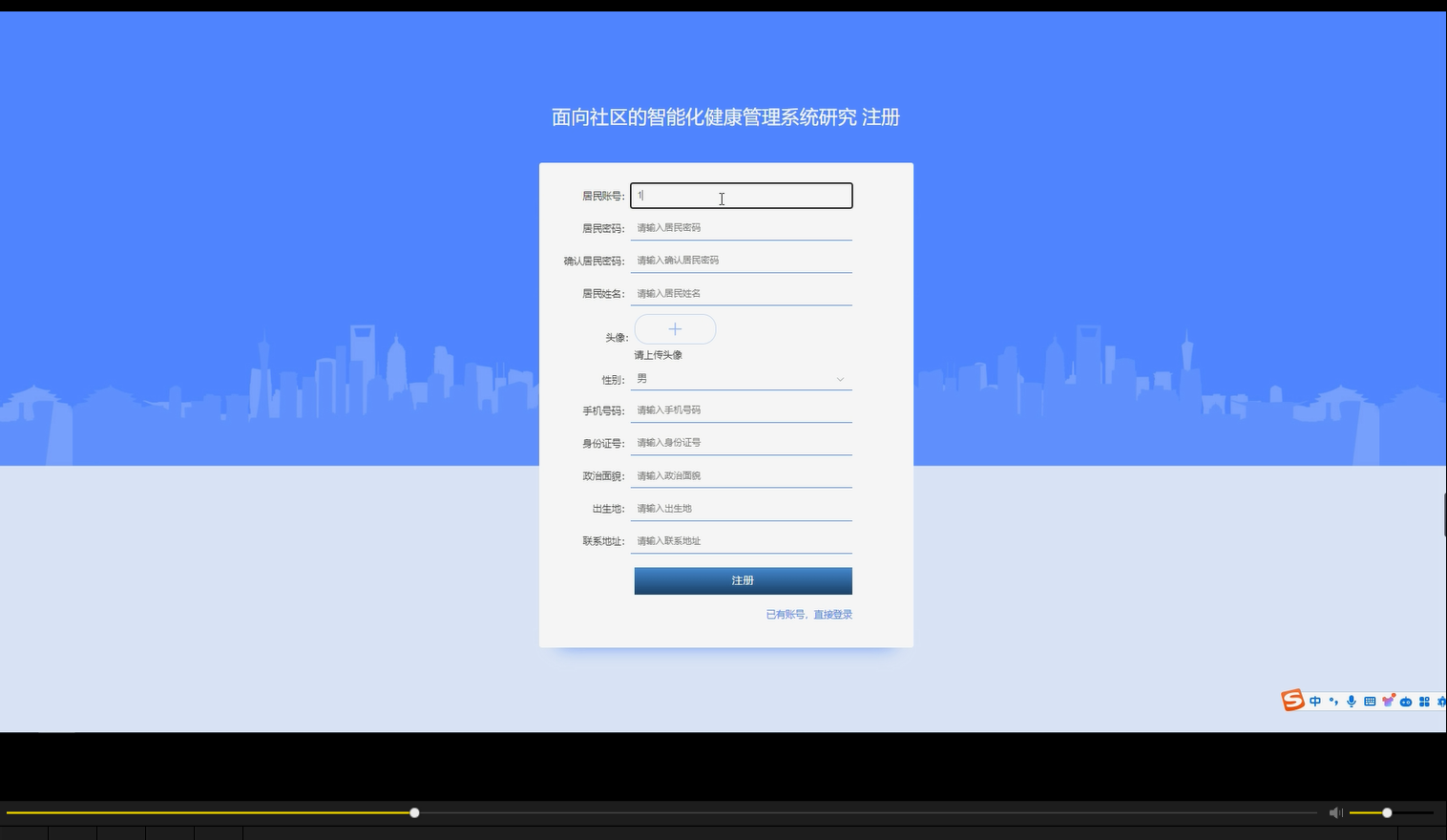Image resolution: width=1447 pixels, height=840 pixels.
Task: Switch punctuation mode in Sogou toolbar
Action: [x=1333, y=702]
